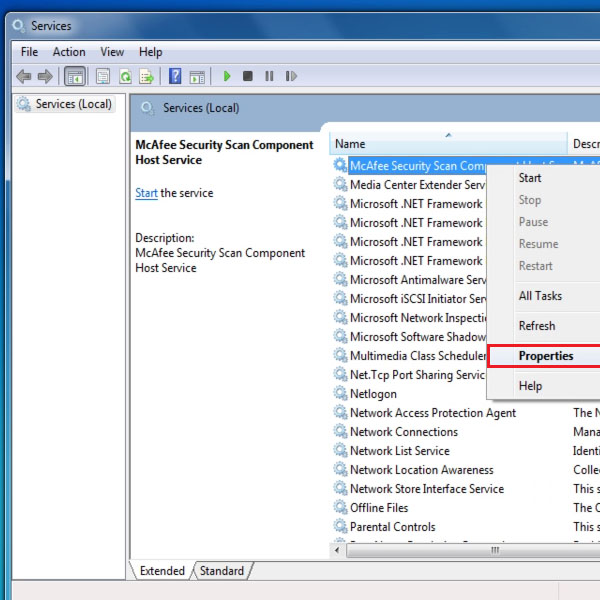Click gear icon of McAfee Security Scan service
This screenshot has height=600, width=600.
(340, 165)
